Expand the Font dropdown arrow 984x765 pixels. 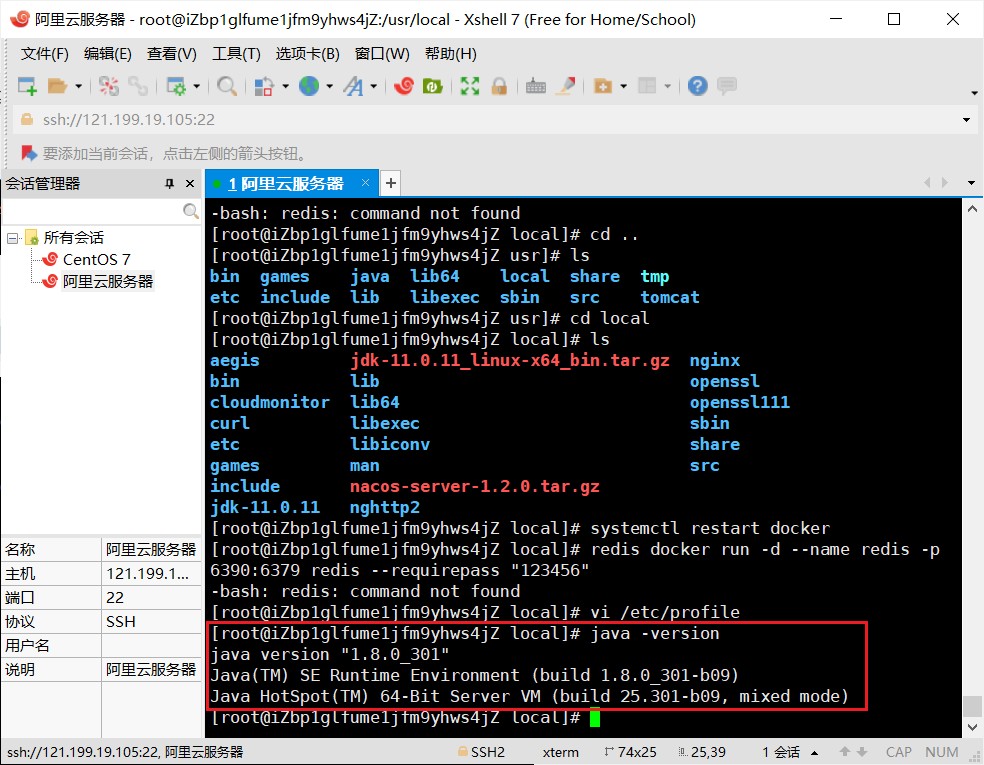point(373,86)
